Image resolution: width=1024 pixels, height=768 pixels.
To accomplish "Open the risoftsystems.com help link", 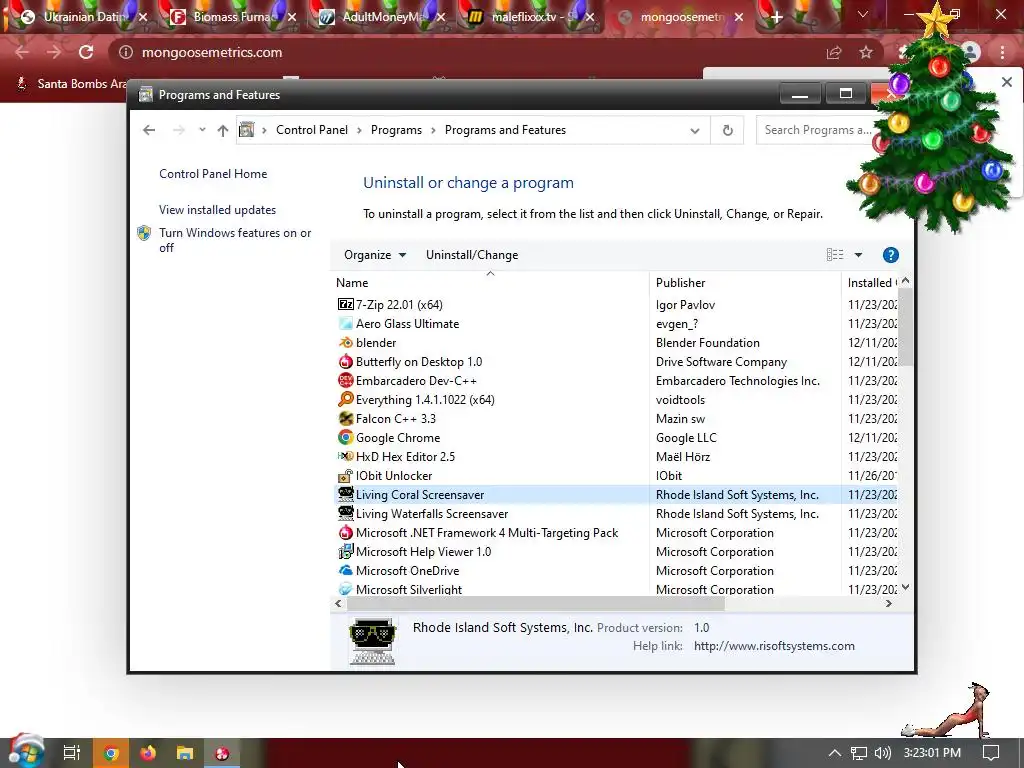I will coord(774,646).
